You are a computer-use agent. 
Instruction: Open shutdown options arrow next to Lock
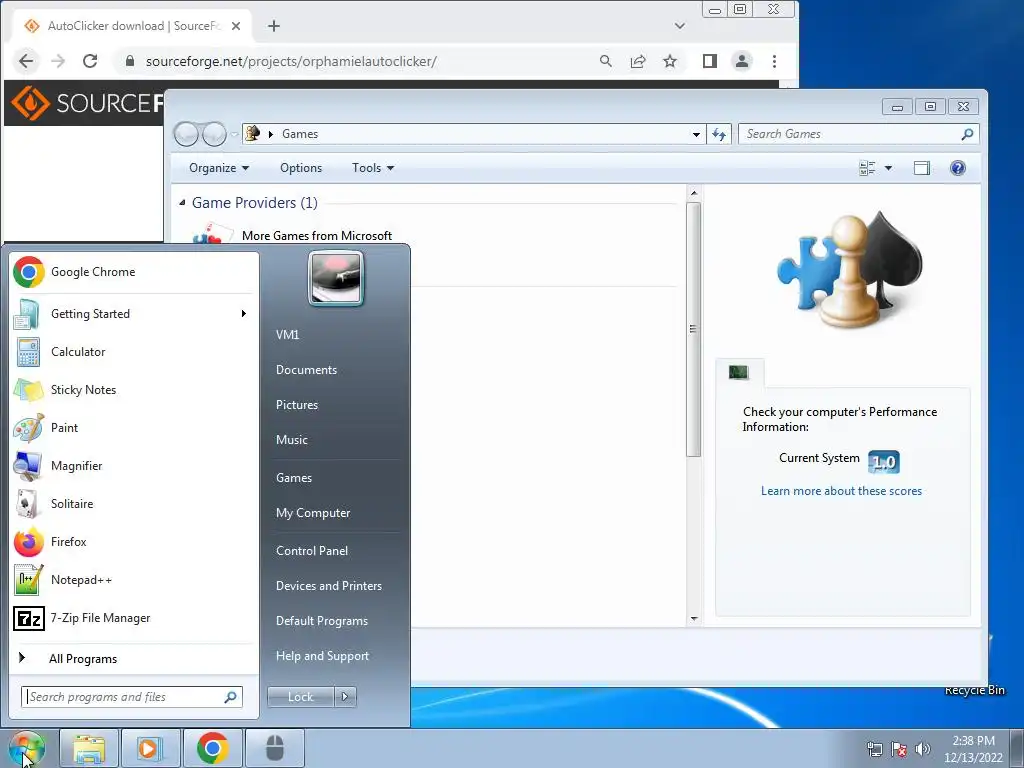pyautogui.click(x=345, y=697)
